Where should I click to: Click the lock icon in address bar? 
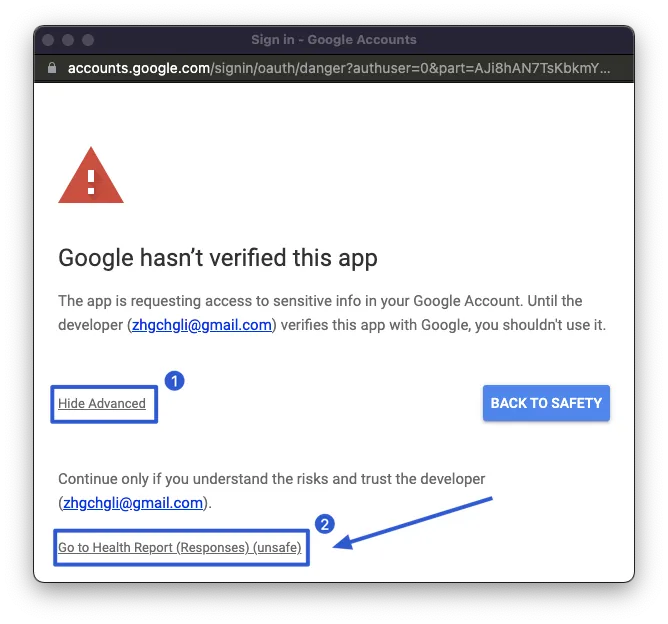[53, 69]
